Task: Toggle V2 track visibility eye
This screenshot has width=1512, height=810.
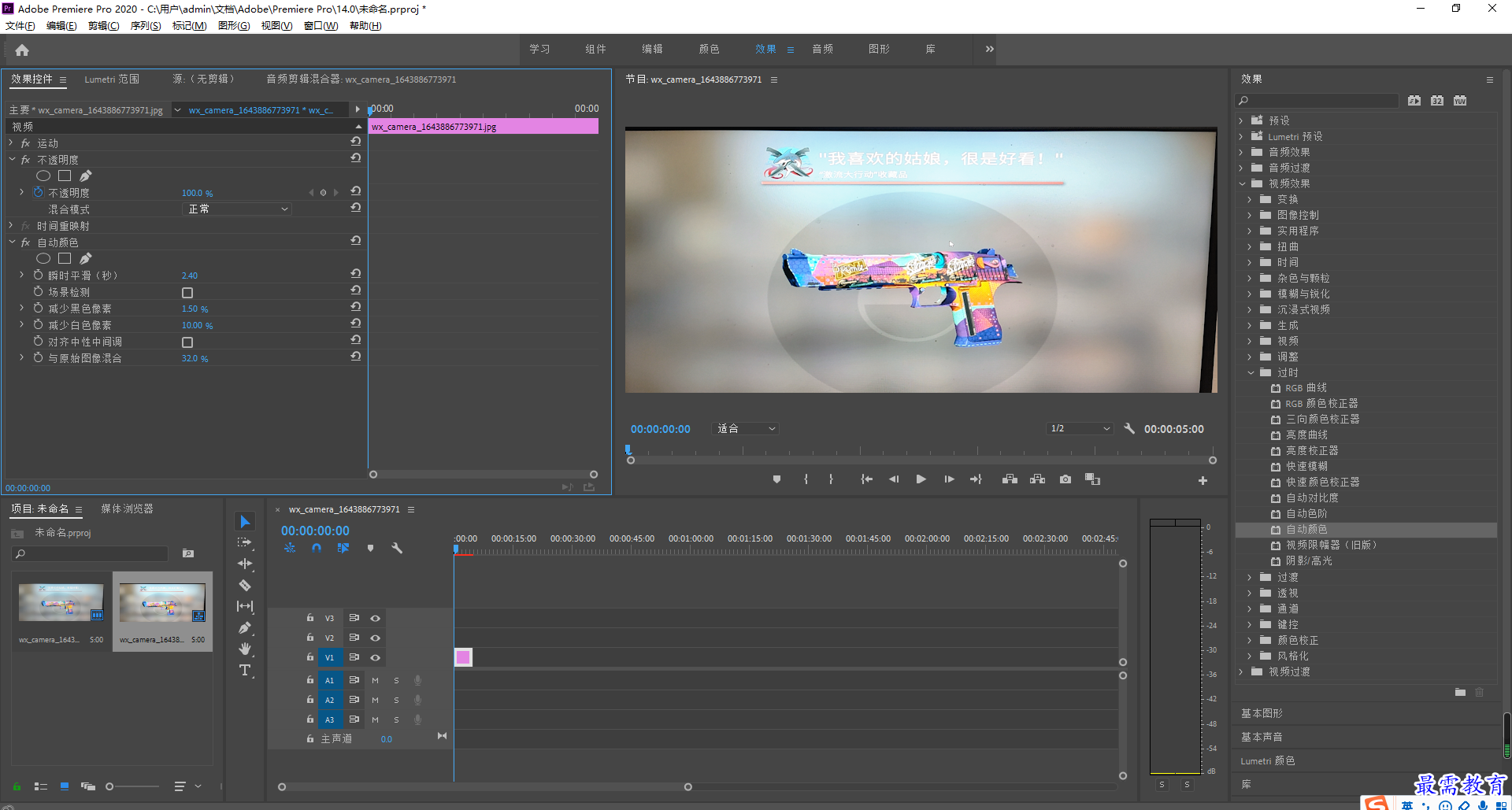Action: [376, 638]
